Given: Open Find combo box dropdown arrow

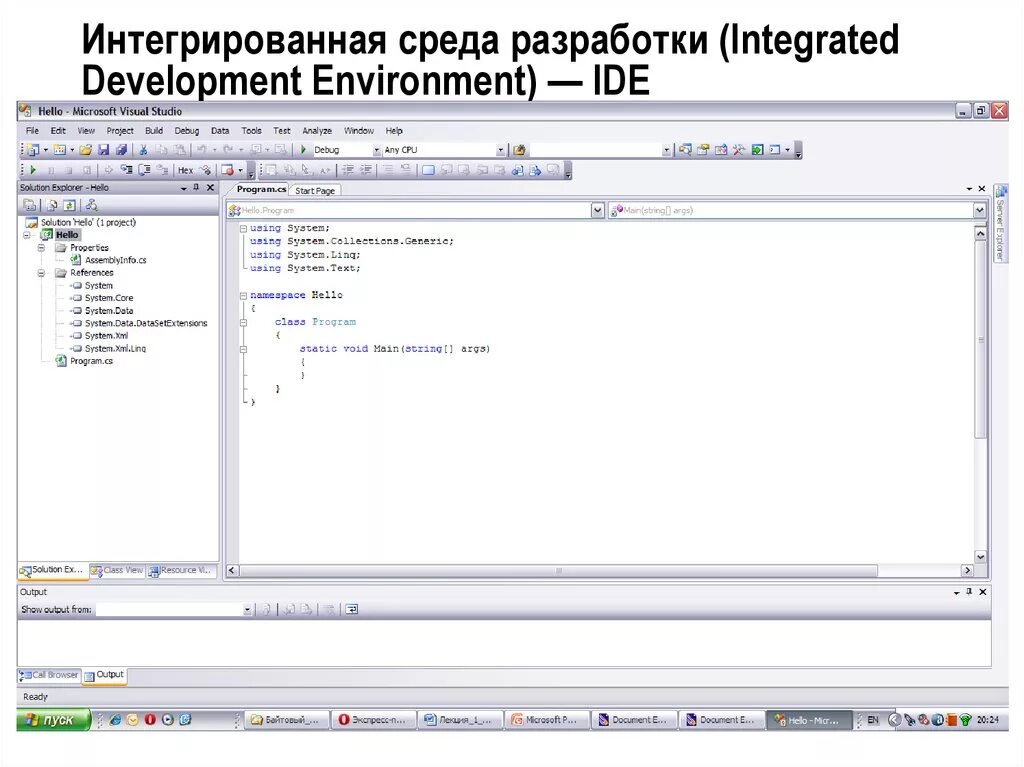Looking at the screenshot, I should click(x=665, y=150).
